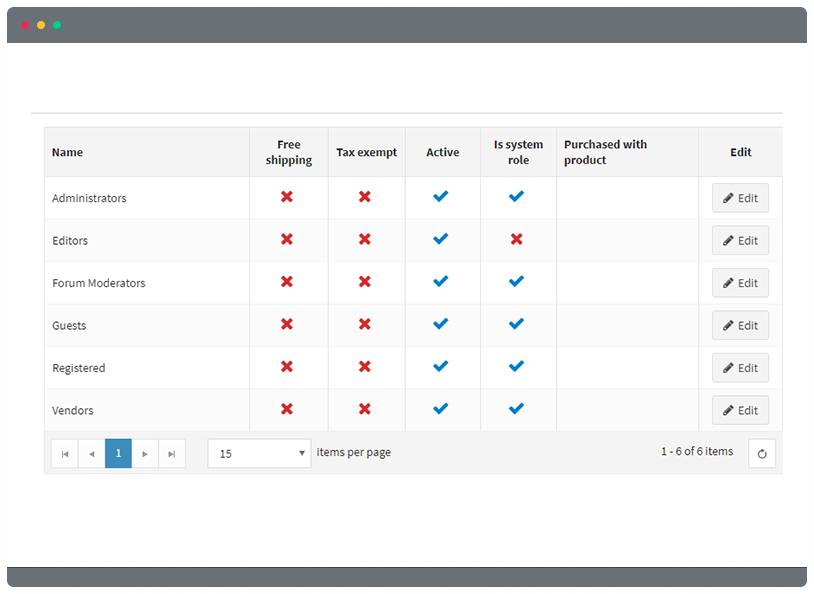This screenshot has width=814, height=594.
Task: Click the Free shipping X for Vendors
Action: point(287,409)
